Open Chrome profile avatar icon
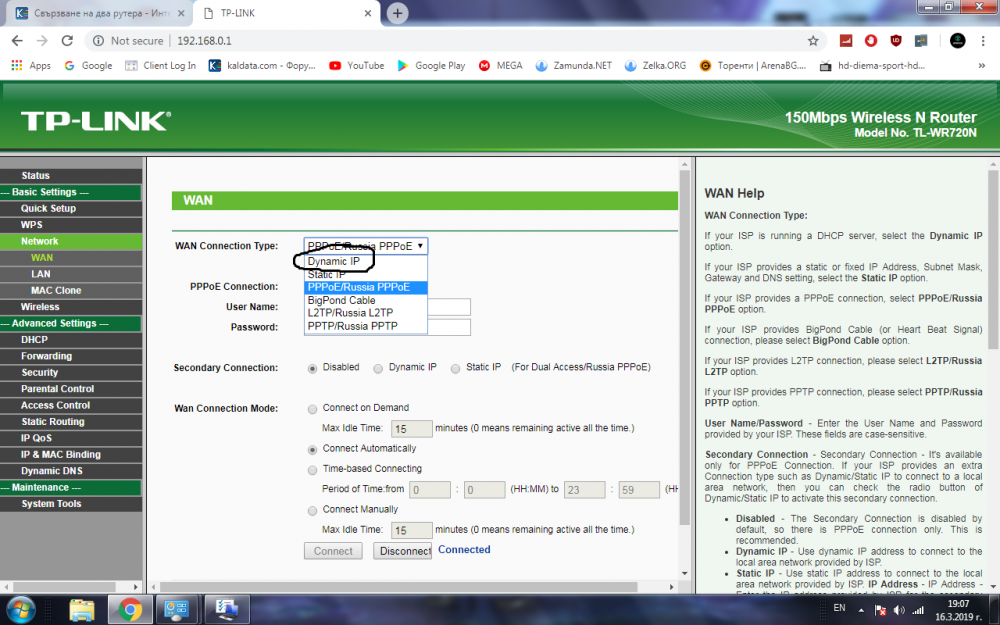Viewport: 1000px width, 625px height. tap(957, 41)
